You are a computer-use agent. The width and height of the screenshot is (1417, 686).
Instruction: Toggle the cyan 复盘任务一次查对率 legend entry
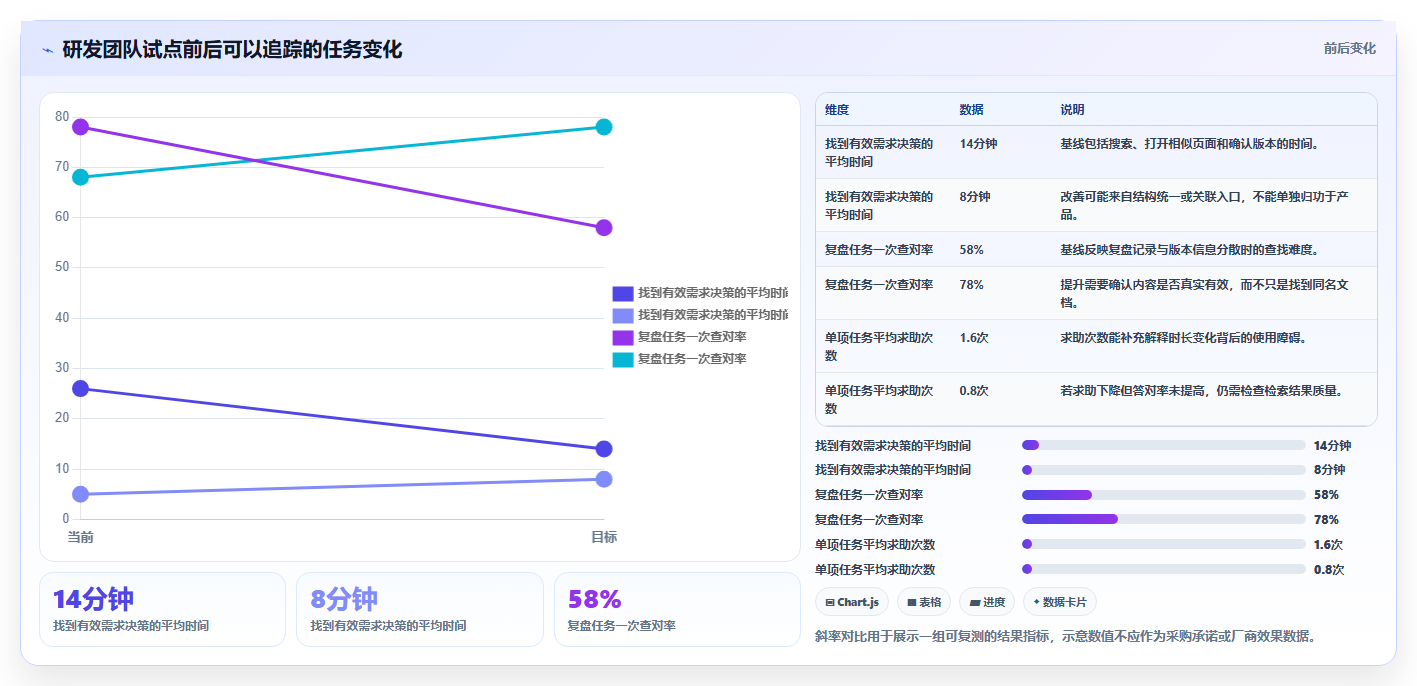(x=679, y=359)
